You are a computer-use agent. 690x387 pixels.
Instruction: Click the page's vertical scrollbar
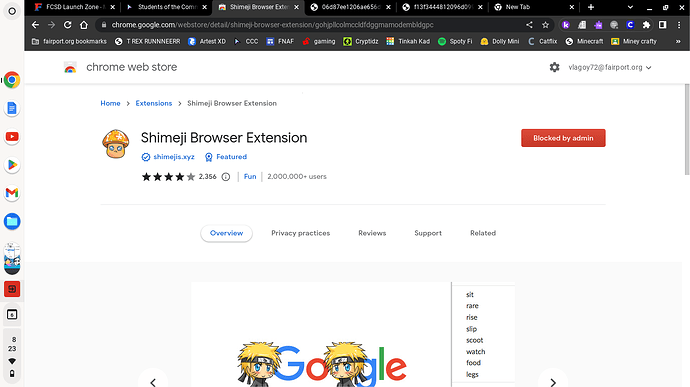[x=687, y=129]
